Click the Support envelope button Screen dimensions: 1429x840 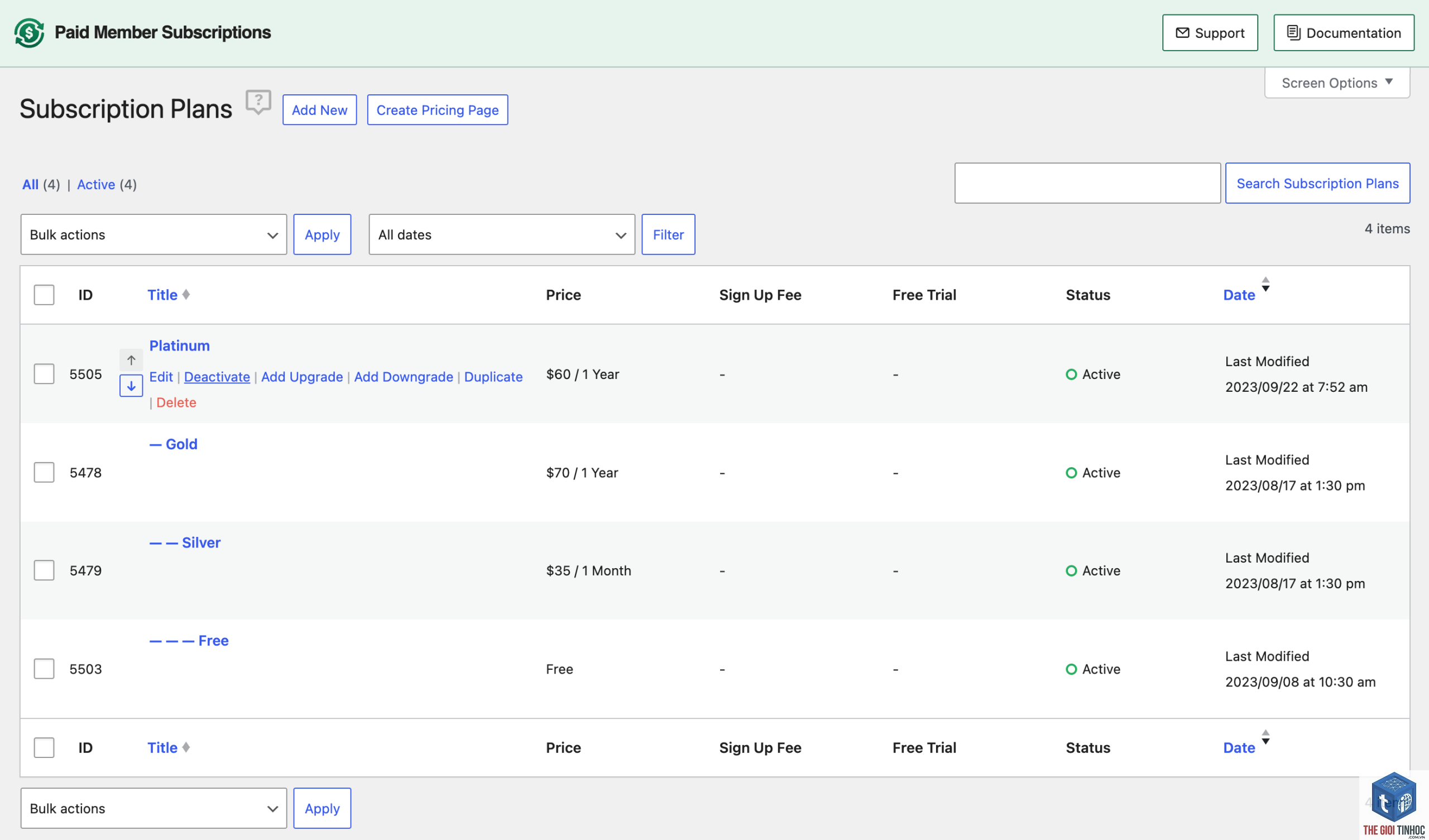click(1210, 33)
